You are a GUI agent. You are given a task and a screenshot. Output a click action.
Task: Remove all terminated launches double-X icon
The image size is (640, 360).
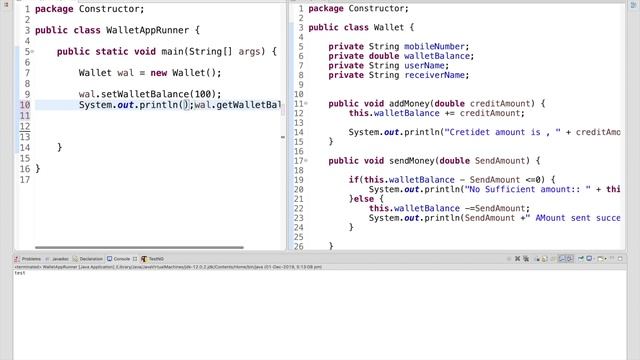click(x=526, y=259)
